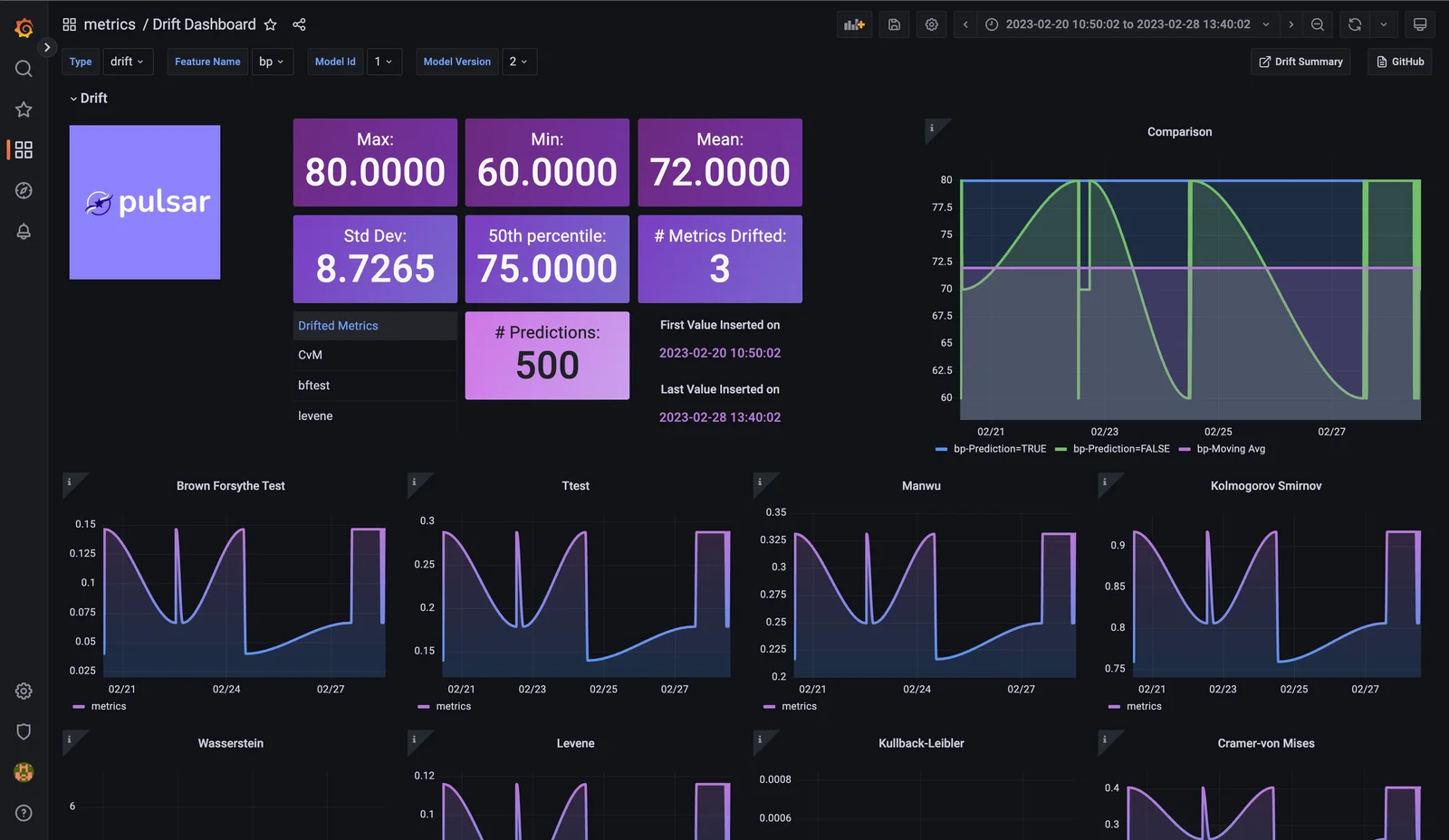
Task: Click the GitHub link button
Action: point(1400,62)
